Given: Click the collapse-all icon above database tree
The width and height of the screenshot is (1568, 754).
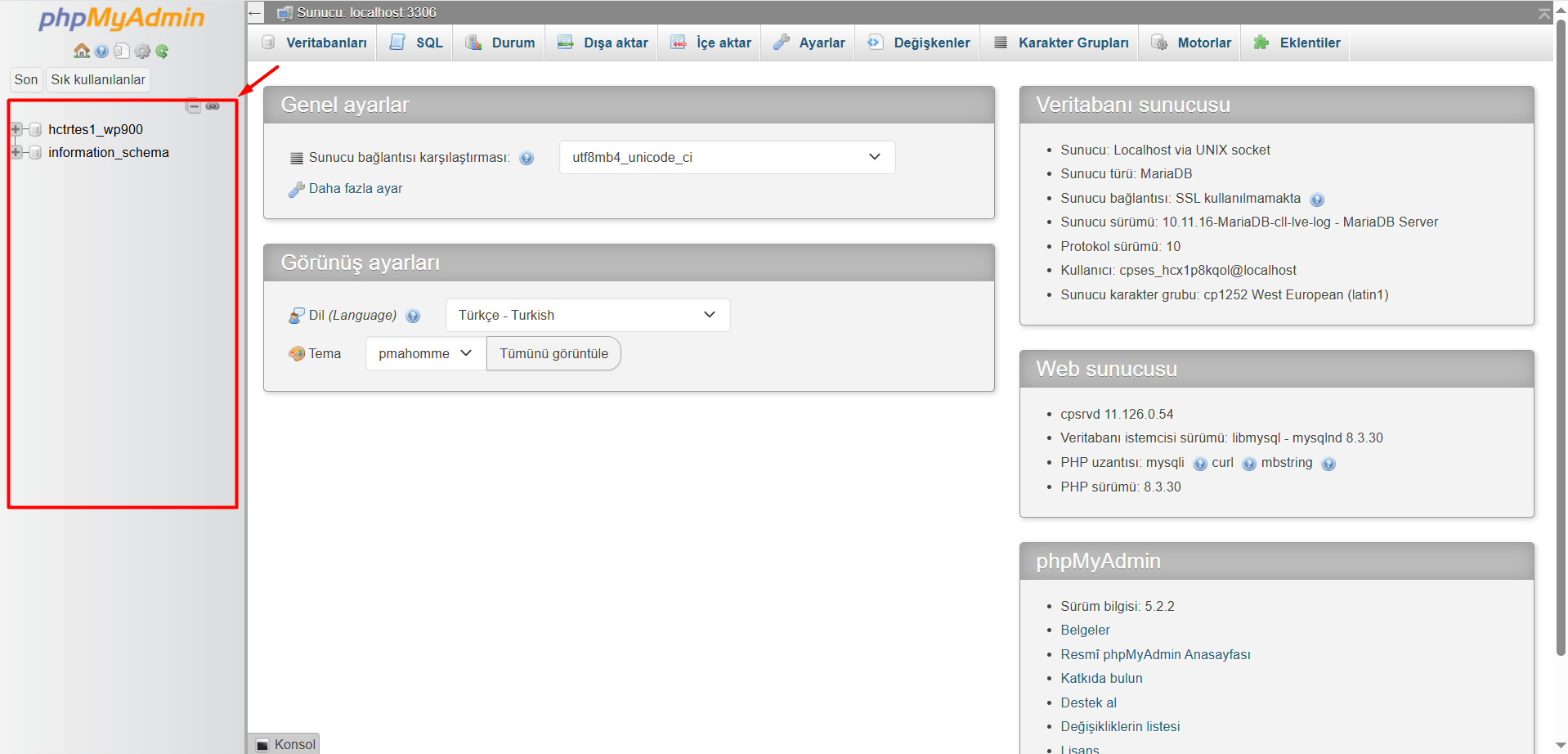Looking at the screenshot, I should coord(193,106).
